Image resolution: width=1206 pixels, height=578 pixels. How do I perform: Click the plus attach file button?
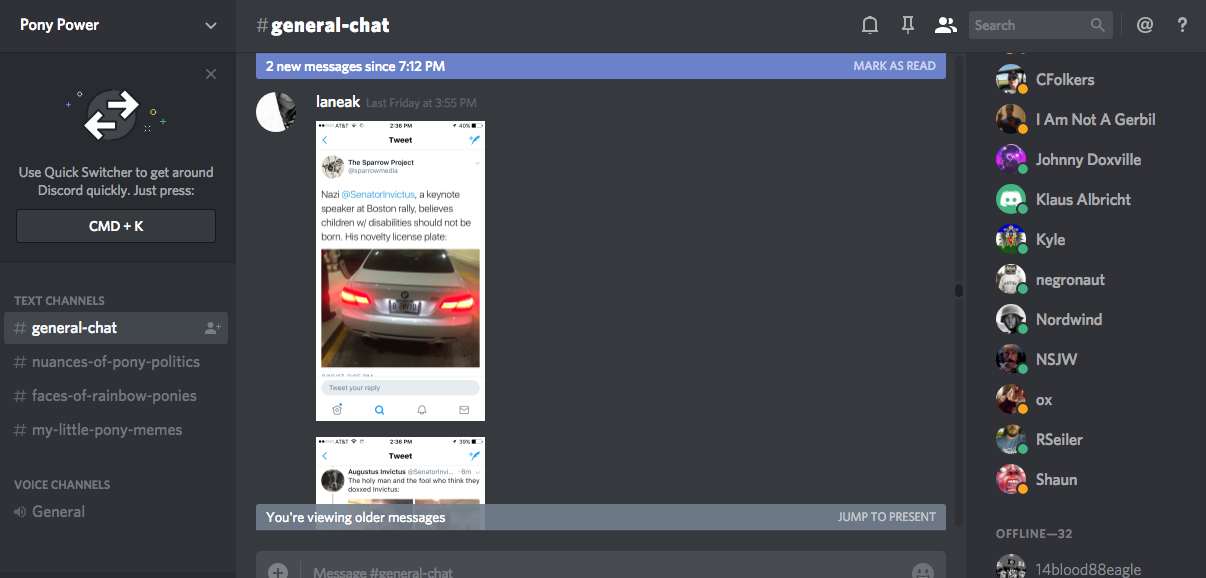(x=278, y=571)
